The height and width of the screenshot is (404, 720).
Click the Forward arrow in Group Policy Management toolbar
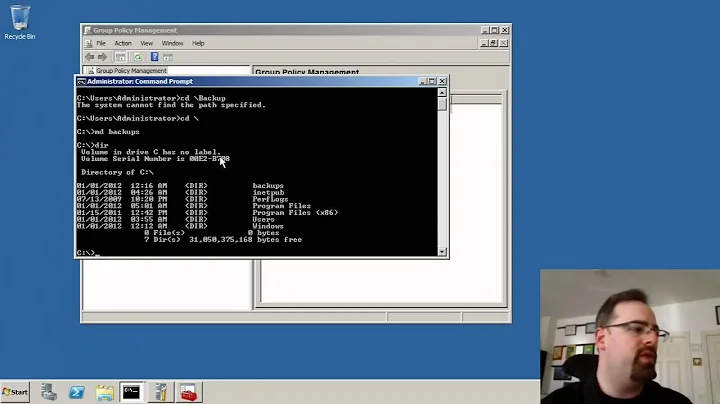click(x=102, y=57)
